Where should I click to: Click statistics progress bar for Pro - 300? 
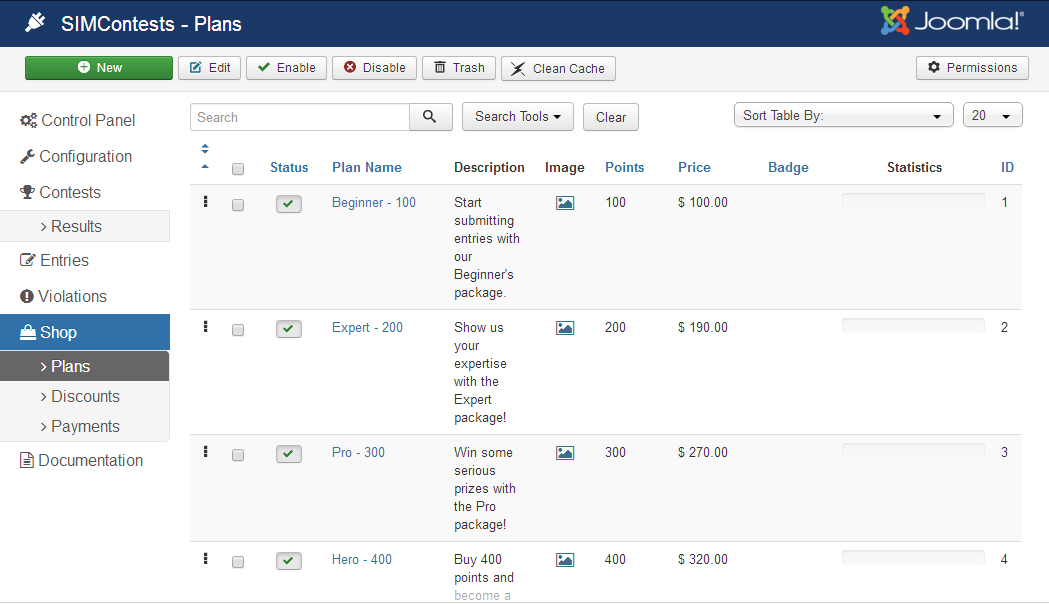tap(913, 450)
